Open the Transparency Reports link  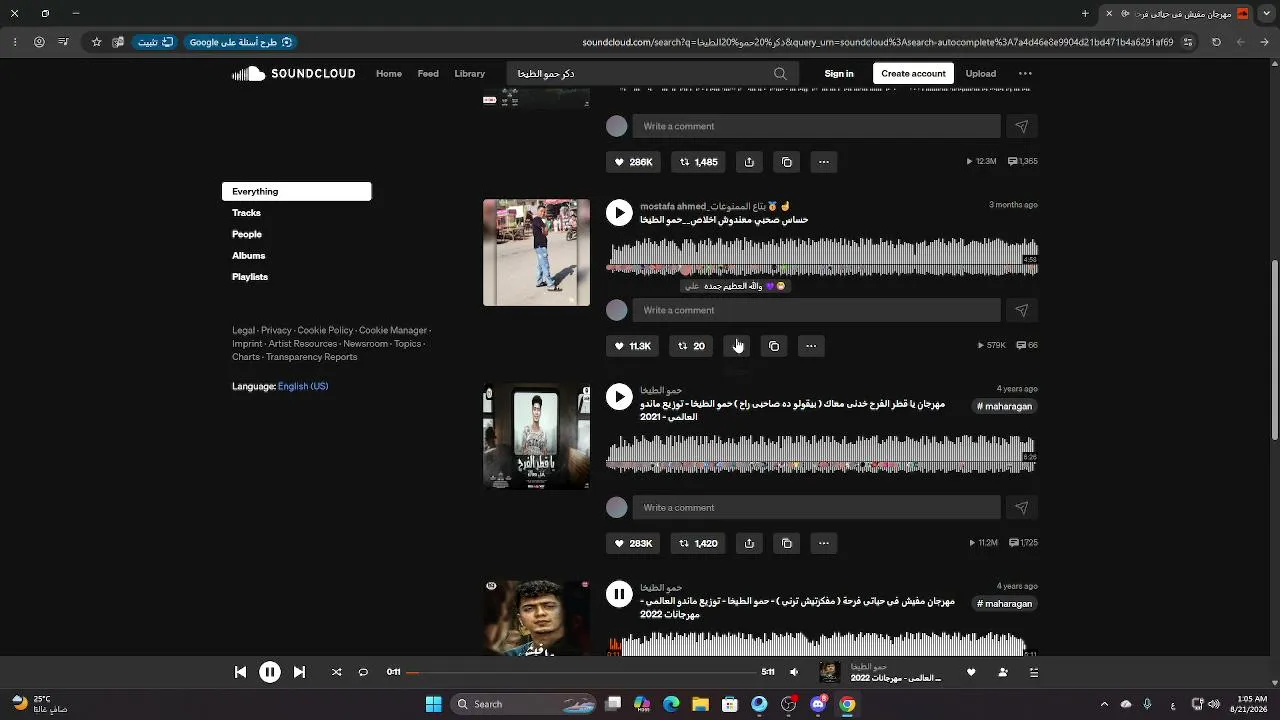[311, 357]
